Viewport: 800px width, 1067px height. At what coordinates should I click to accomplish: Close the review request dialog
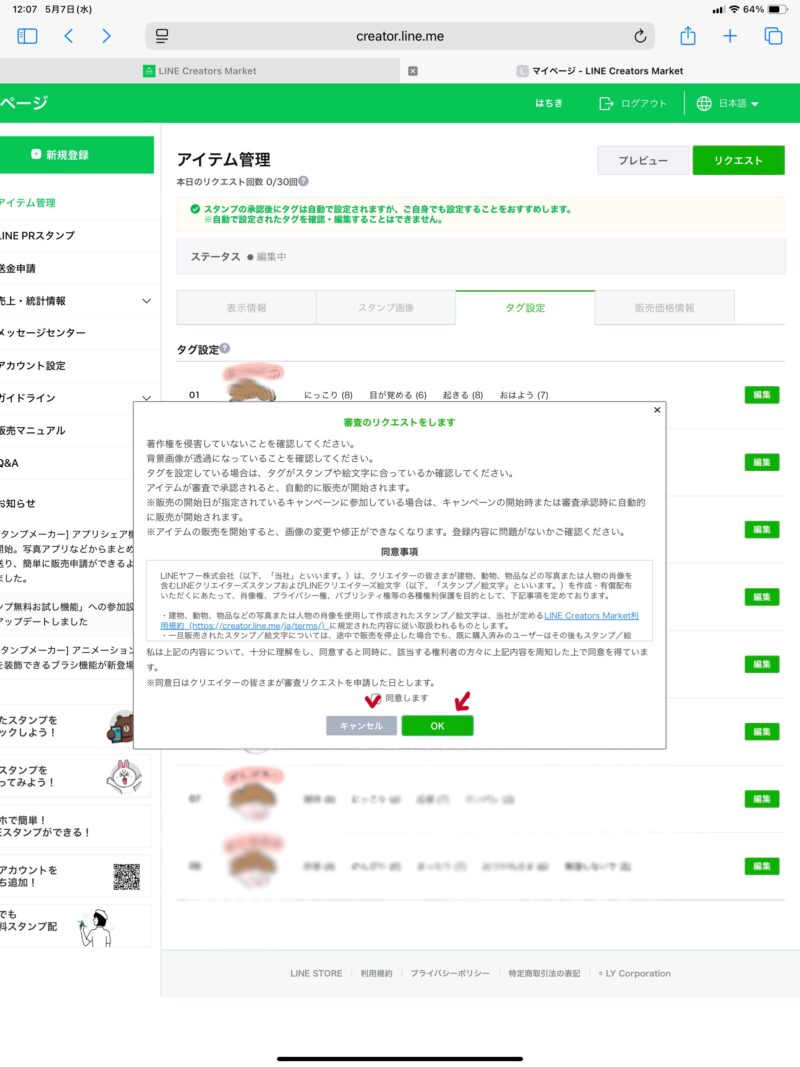click(x=657, y=410)
